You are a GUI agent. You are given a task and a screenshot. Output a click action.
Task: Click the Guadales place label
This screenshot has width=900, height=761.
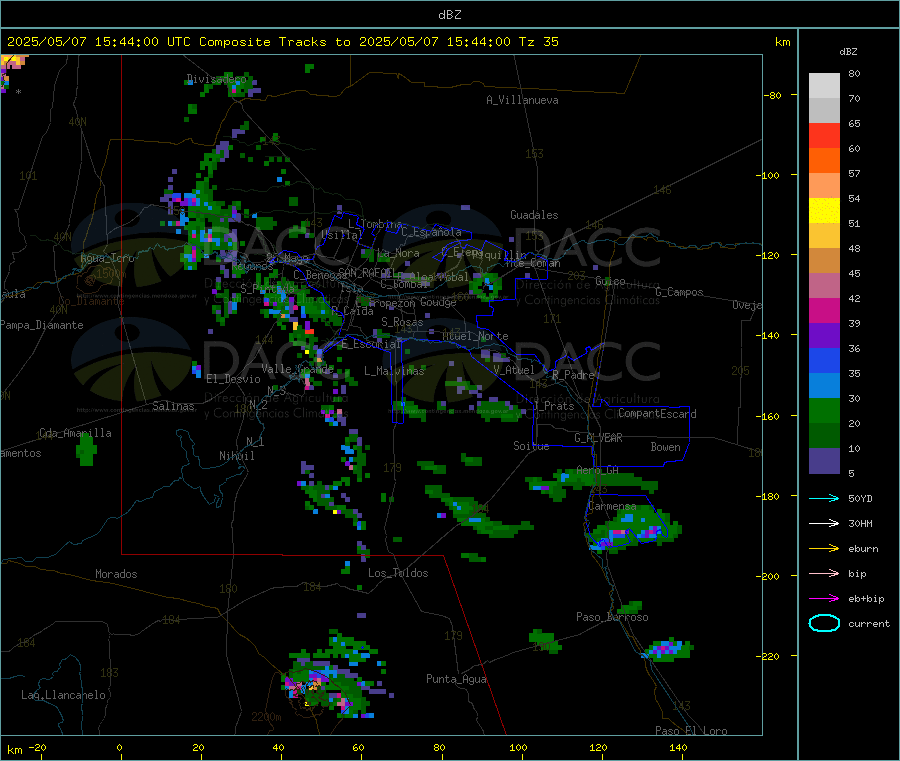534,215
